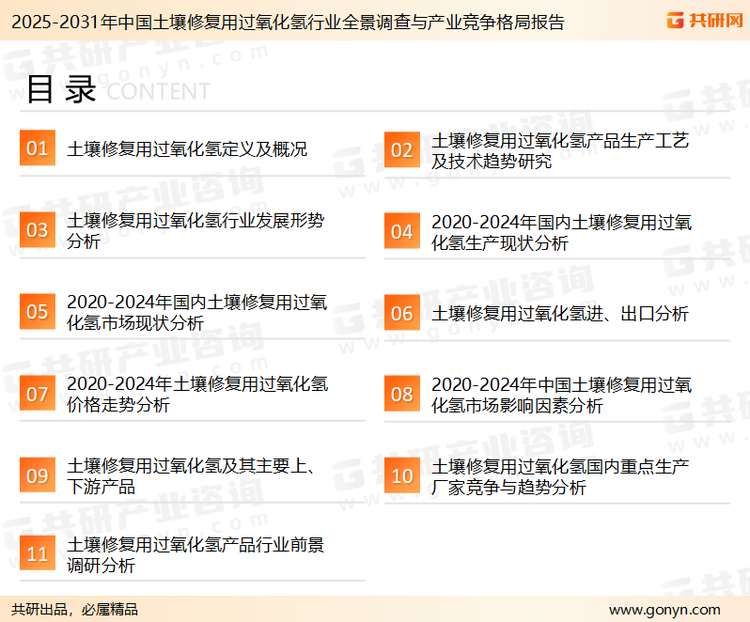Click the orange 11 number badge
This screenshot has width=750, height=622.
point(37,553)
